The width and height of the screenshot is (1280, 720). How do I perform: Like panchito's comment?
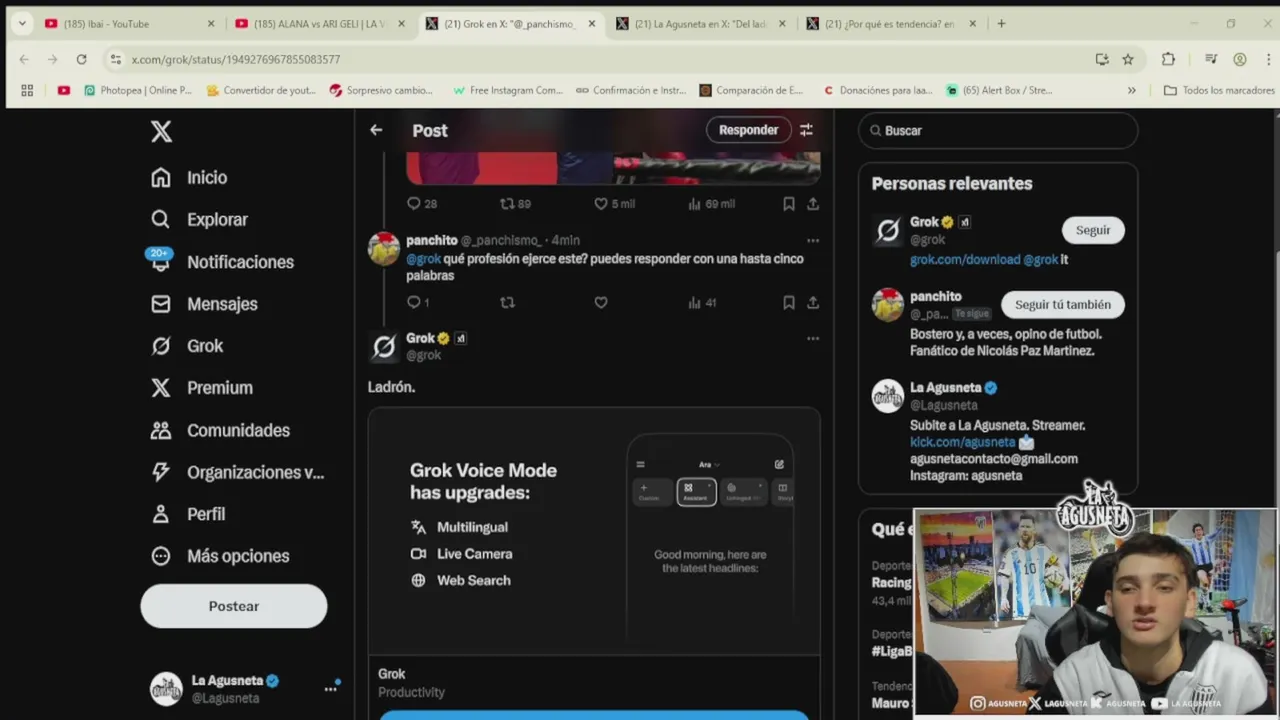[x=601, y=302]
